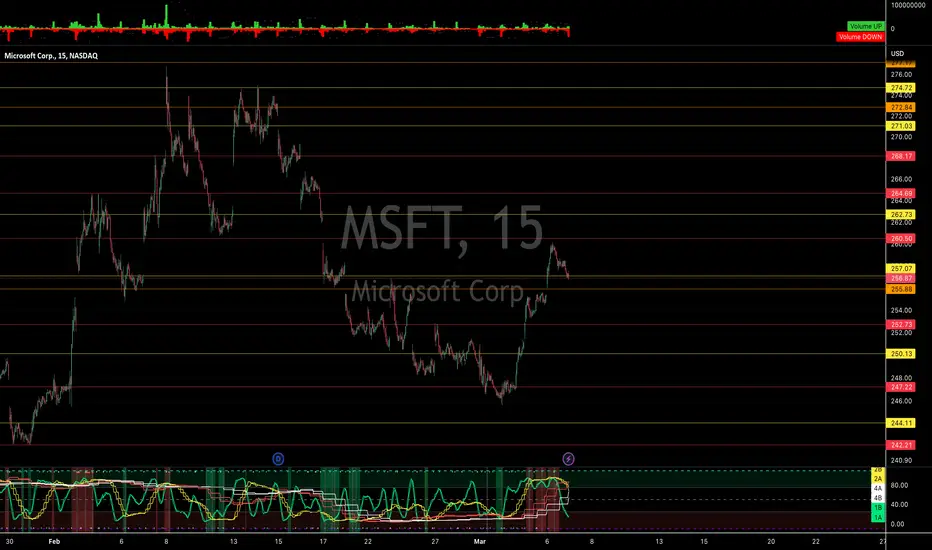Select the 268.17 red price label
The height and width of the screenshot is (550, 932).
902,156
